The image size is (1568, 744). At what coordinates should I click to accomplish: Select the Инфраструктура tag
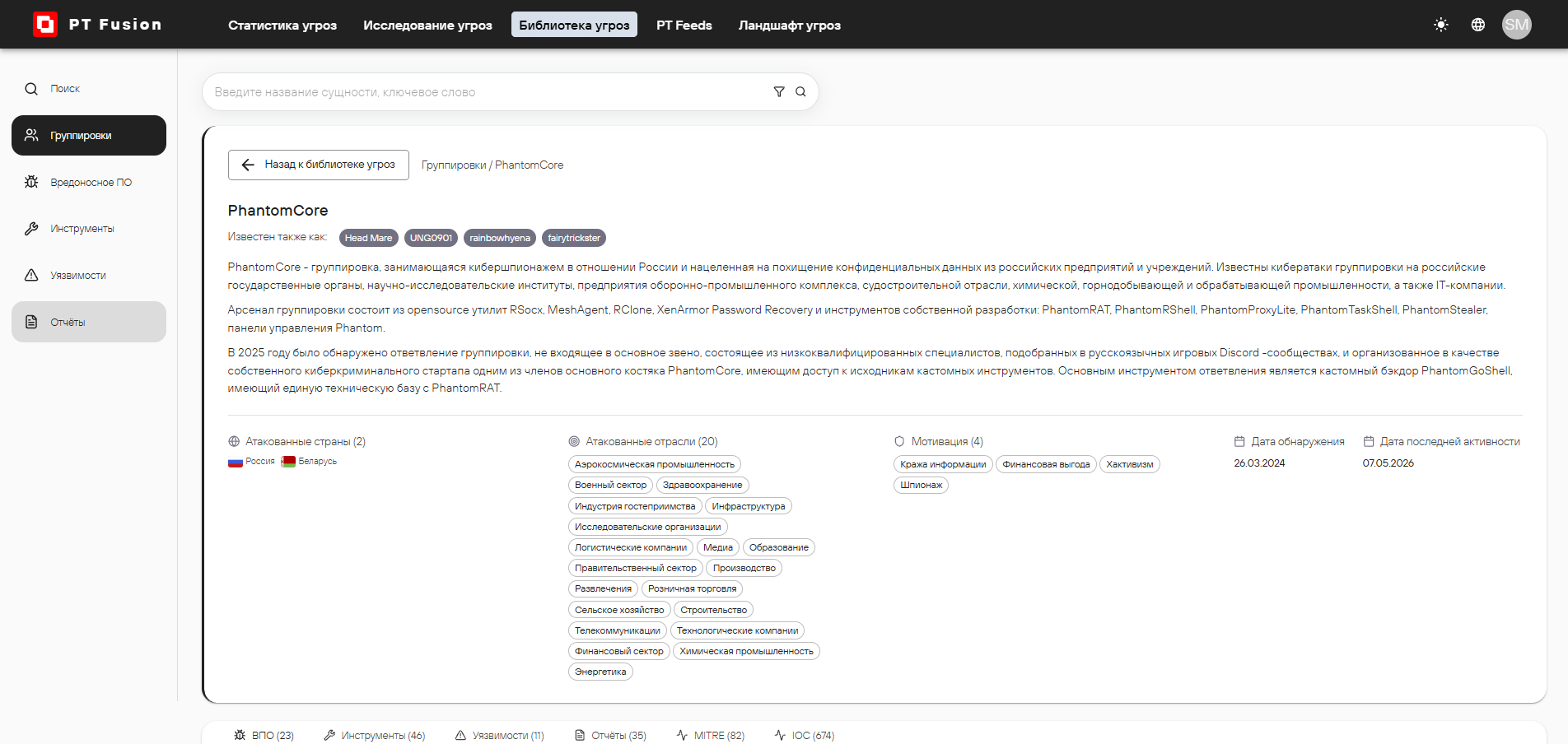coord(749,506)
